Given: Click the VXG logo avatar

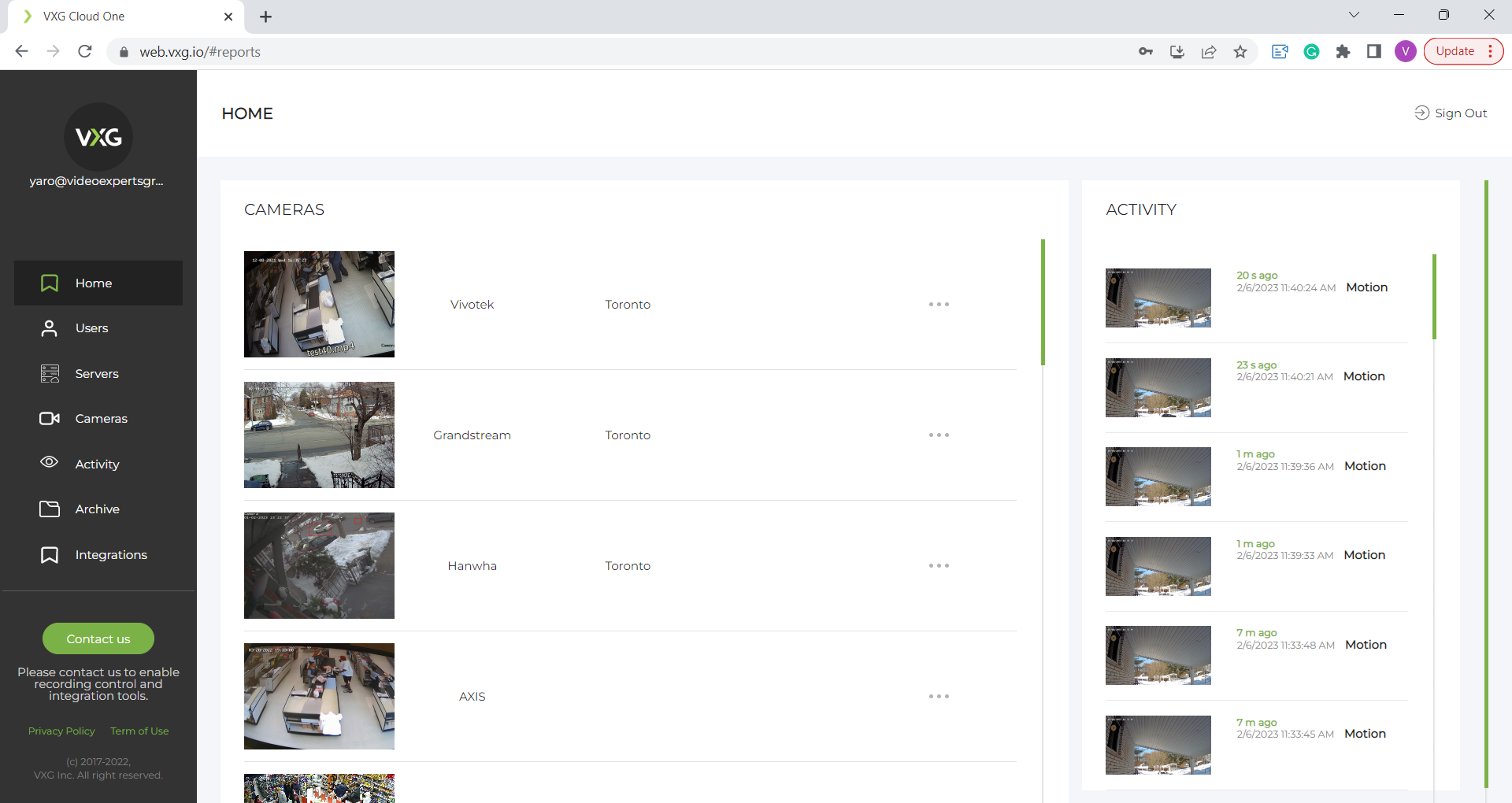Looking at the screenshot, I should coord(98,137).
